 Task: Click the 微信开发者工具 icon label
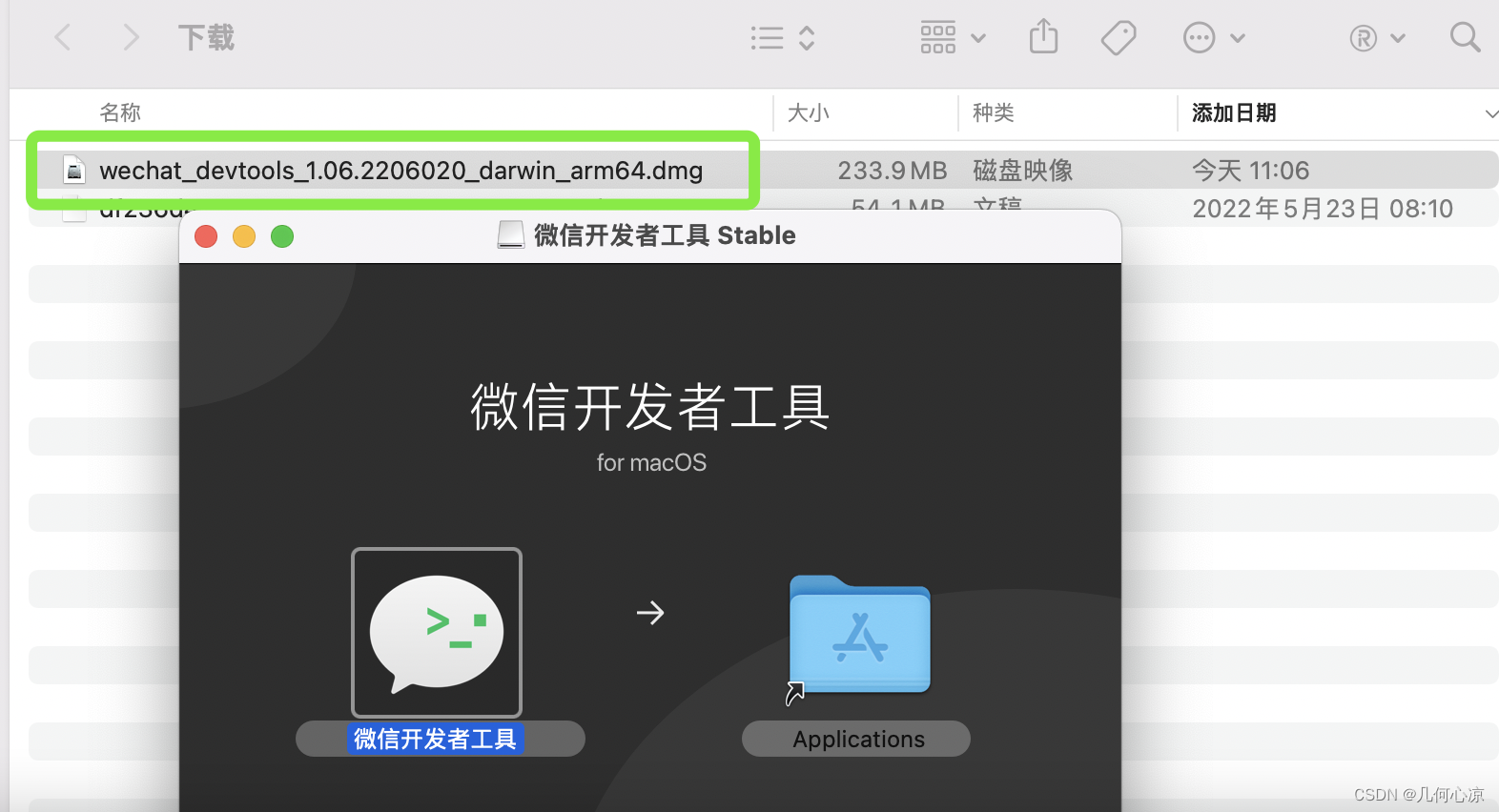pyautogui.click(x=435, y=739)
